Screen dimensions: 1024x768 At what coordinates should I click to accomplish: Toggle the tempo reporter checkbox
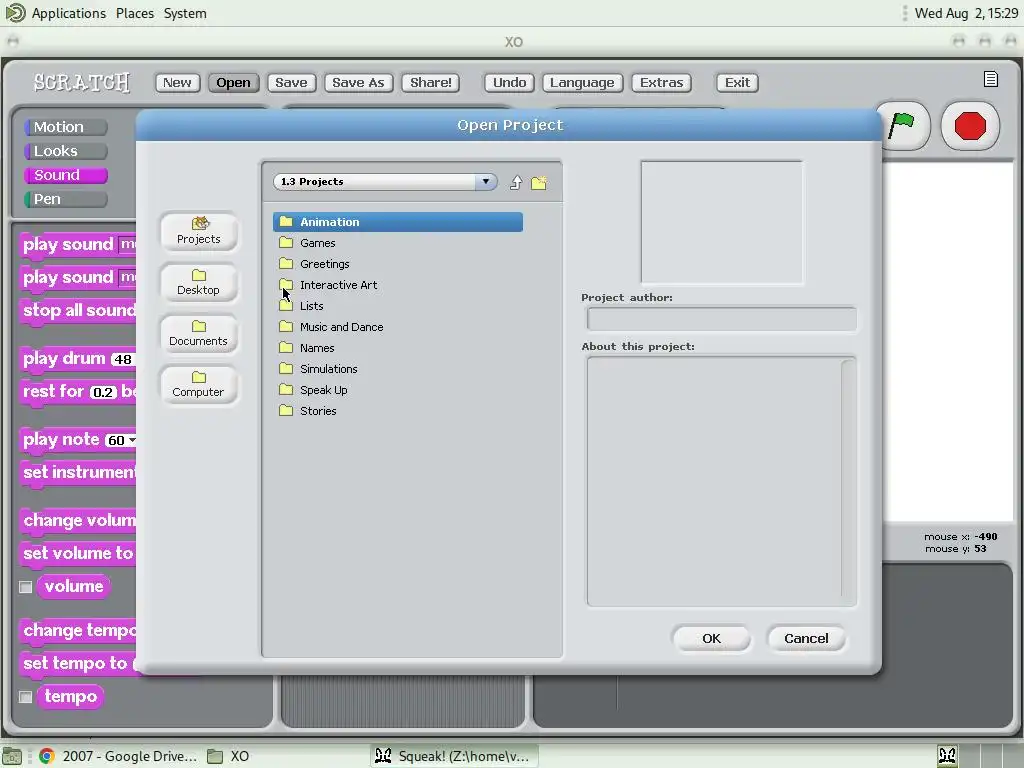pyautogui.click(x=25, y=697)
